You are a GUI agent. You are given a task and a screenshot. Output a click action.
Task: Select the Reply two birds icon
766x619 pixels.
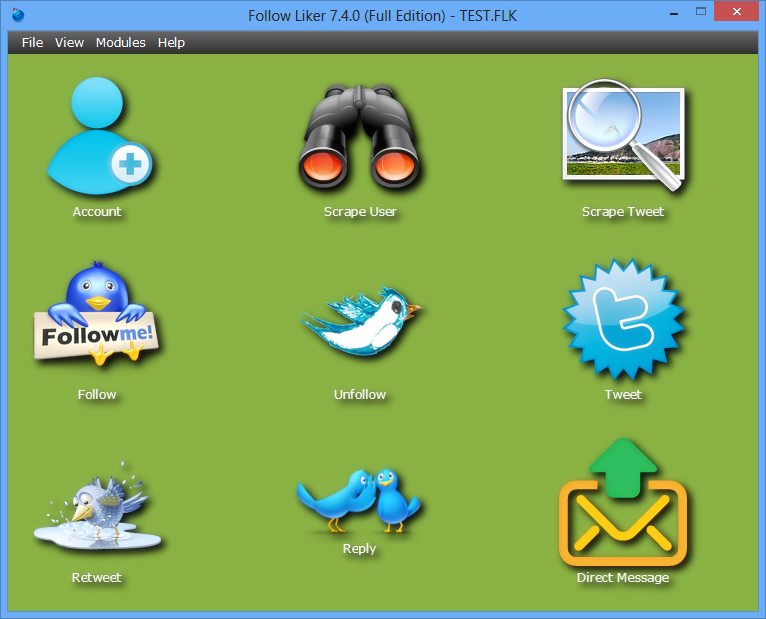pos(359,500)
